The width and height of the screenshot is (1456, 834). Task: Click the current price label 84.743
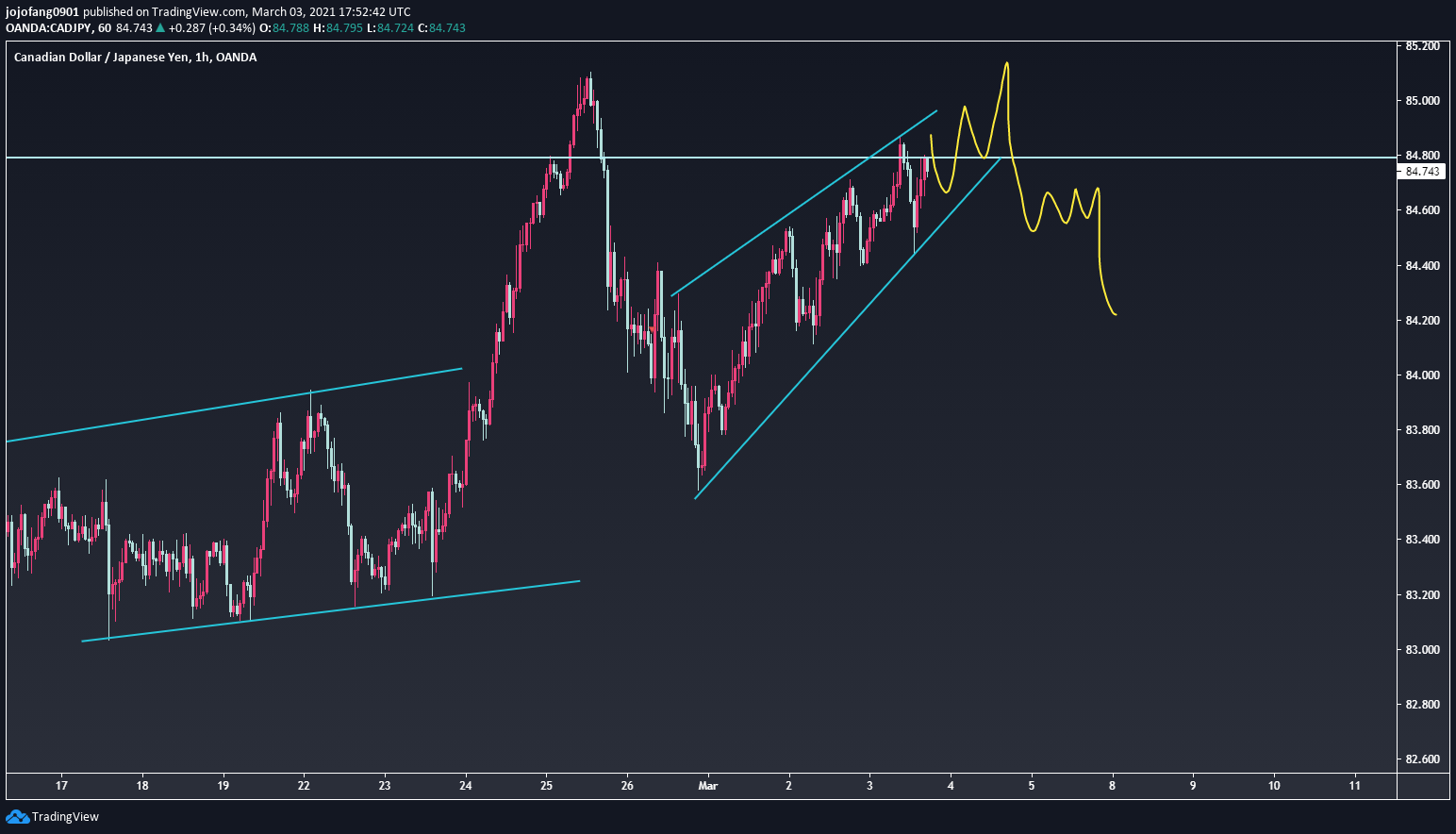pos(1422,171)
